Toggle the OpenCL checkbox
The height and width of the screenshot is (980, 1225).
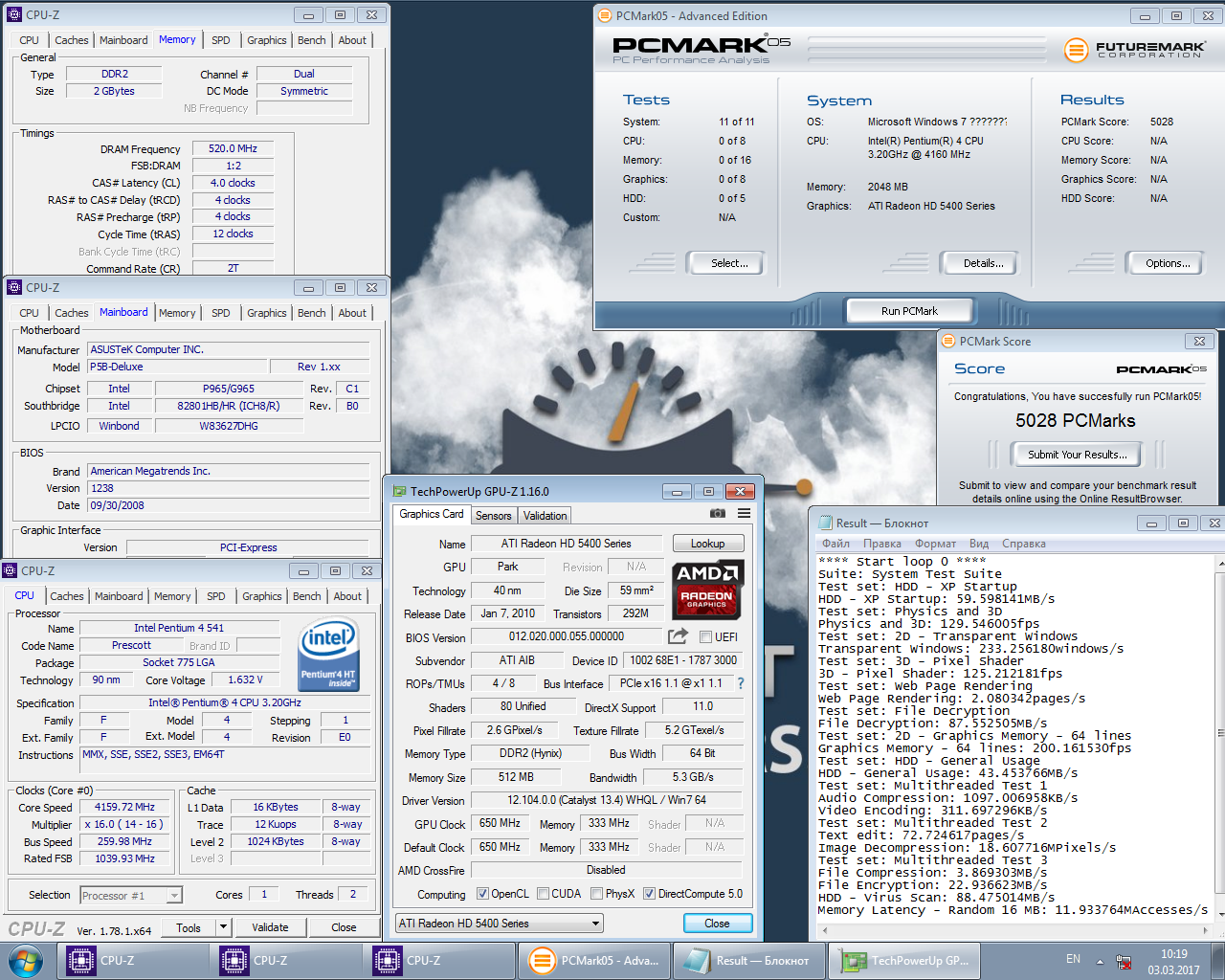coord(482,894)
